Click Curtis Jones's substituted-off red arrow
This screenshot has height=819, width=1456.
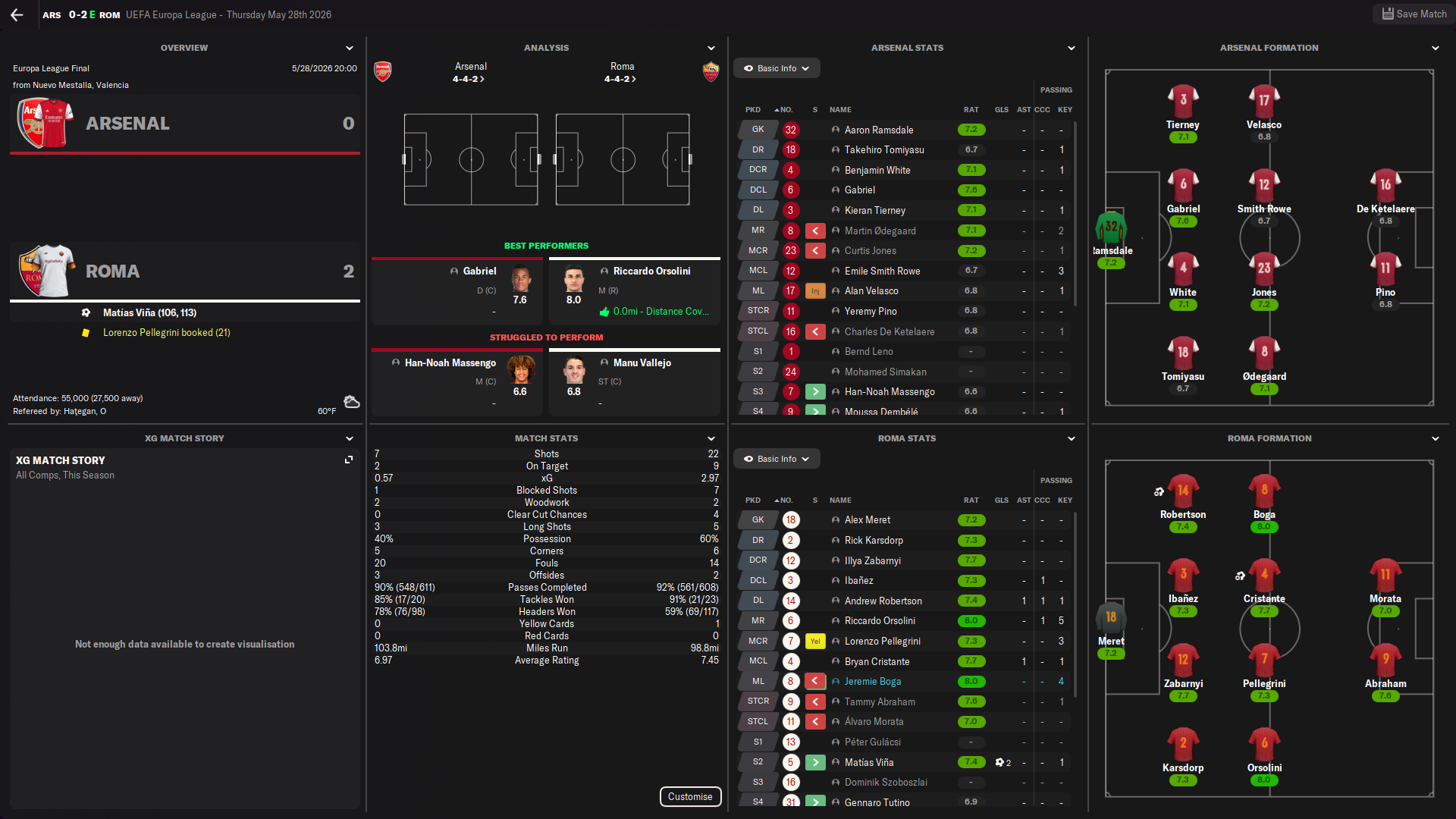click(815, 250)
